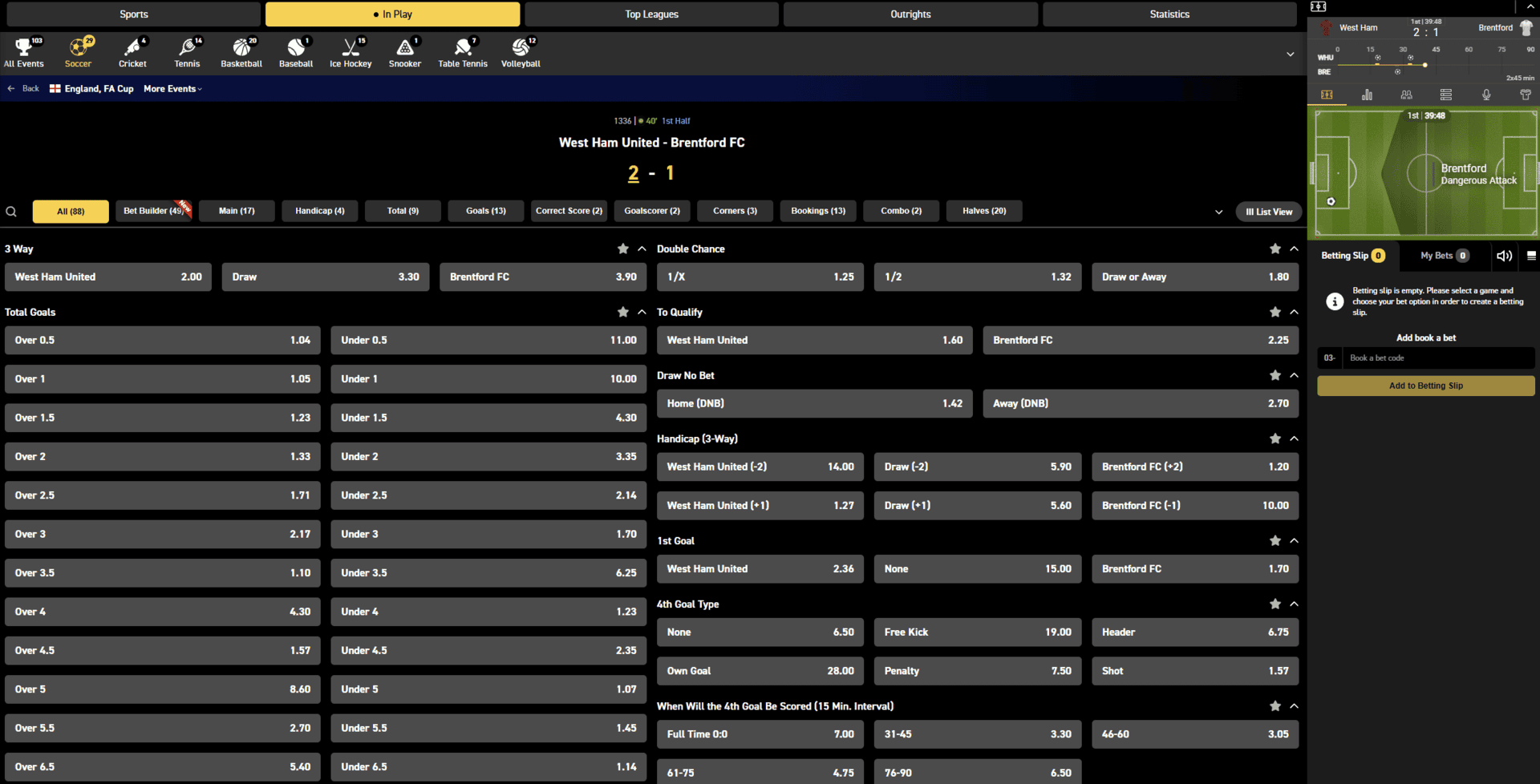The image size is (1540, 784).
Task: Favorite the 4th Goal Type market star
Action: coord(1275,604)
